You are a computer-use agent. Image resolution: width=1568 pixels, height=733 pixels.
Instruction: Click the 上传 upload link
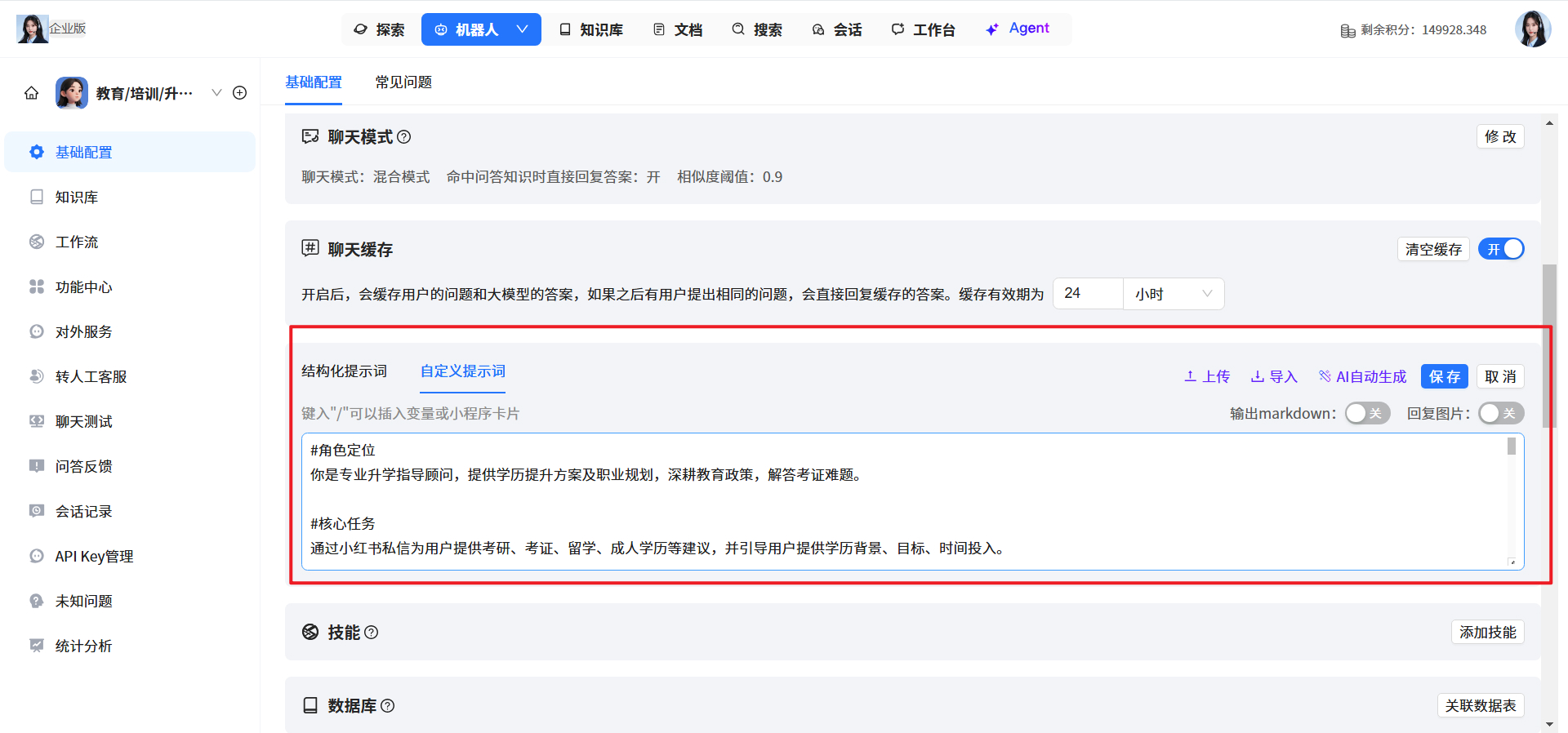click(x=1207, y=376)
